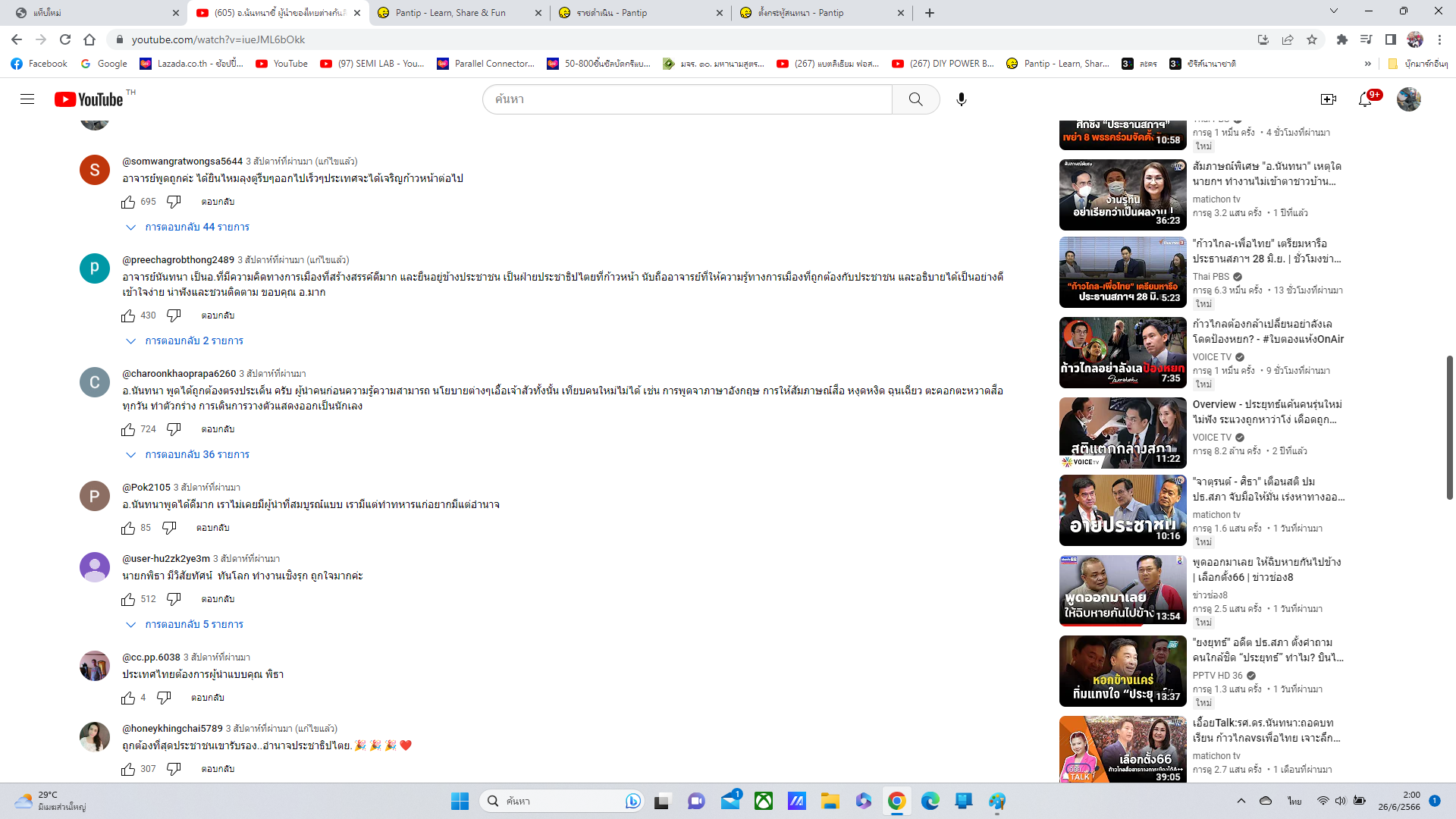Open the create video icon

[1329, 99]
